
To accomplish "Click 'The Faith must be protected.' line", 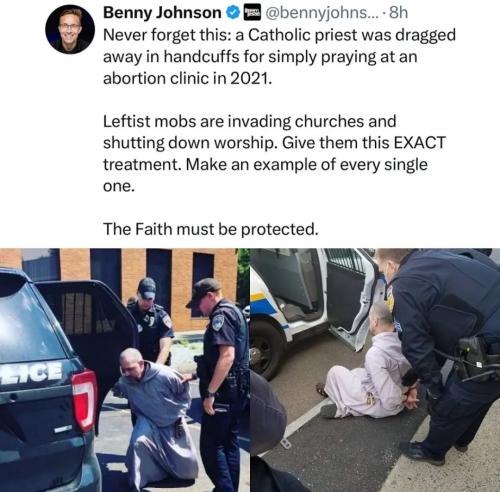I will (211, 229).
